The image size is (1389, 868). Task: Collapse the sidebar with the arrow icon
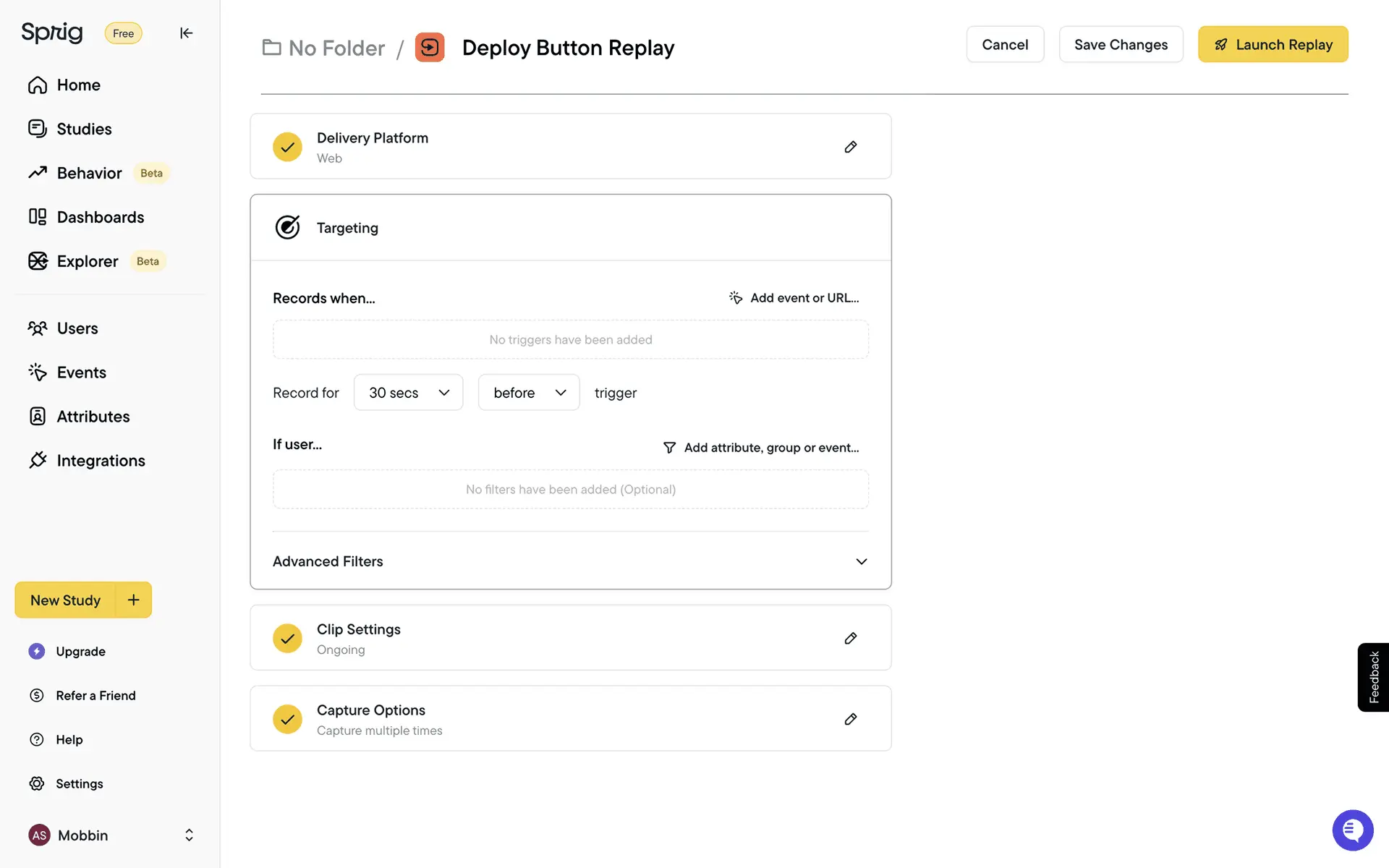(186, 33)
